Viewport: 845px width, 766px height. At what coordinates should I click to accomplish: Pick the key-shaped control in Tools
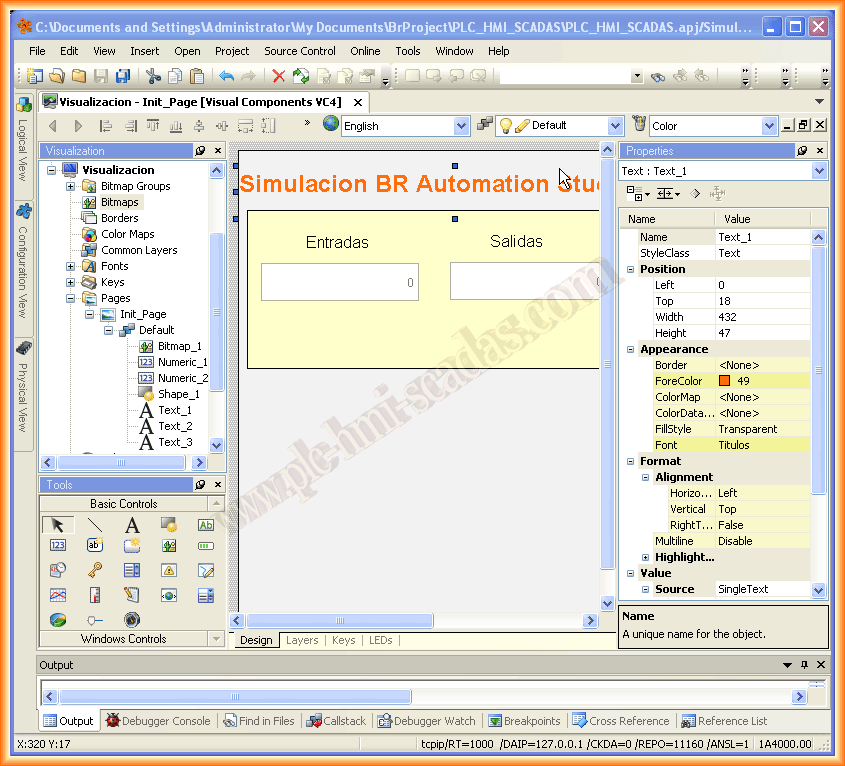click(94, 570)
